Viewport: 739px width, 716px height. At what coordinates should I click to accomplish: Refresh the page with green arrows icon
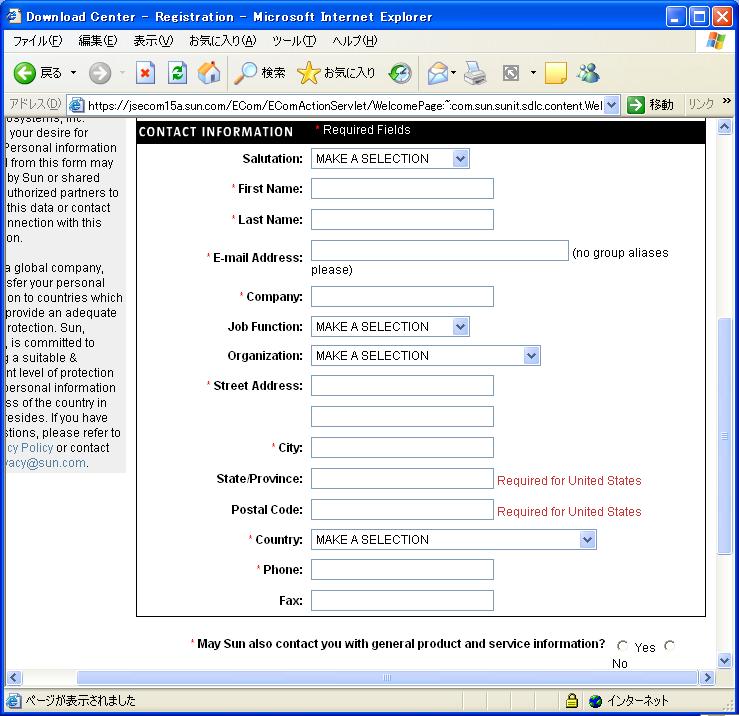[177, 73]
